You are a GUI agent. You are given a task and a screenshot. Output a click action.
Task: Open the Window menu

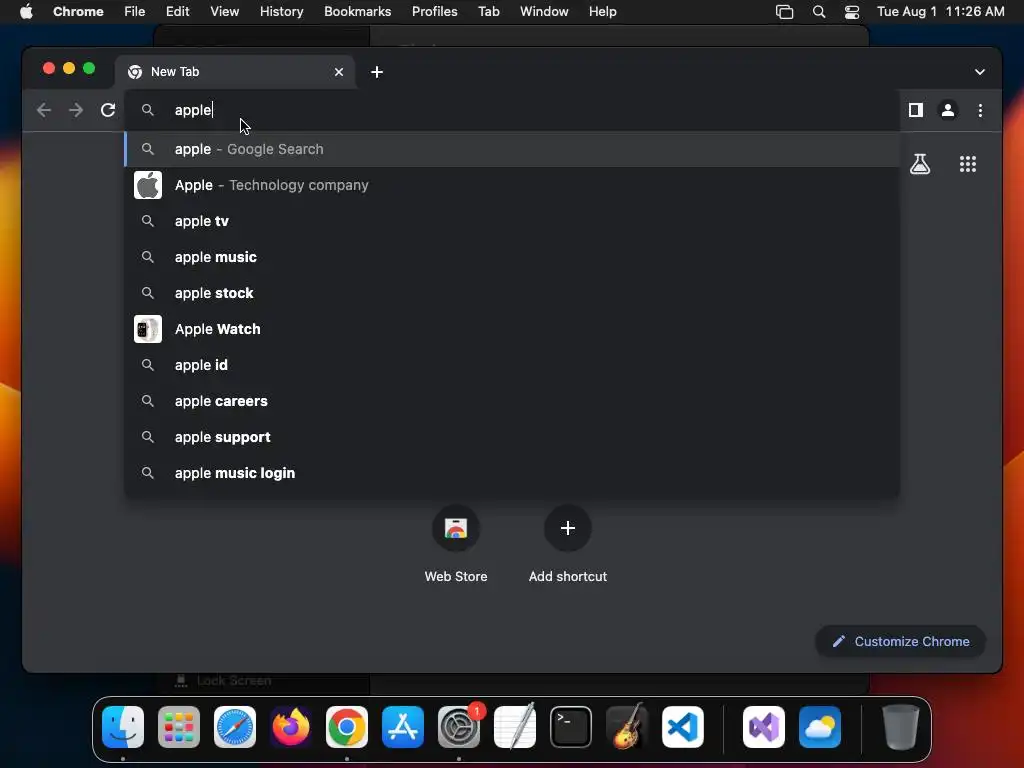pyautogui.click(x=544, y=12)
